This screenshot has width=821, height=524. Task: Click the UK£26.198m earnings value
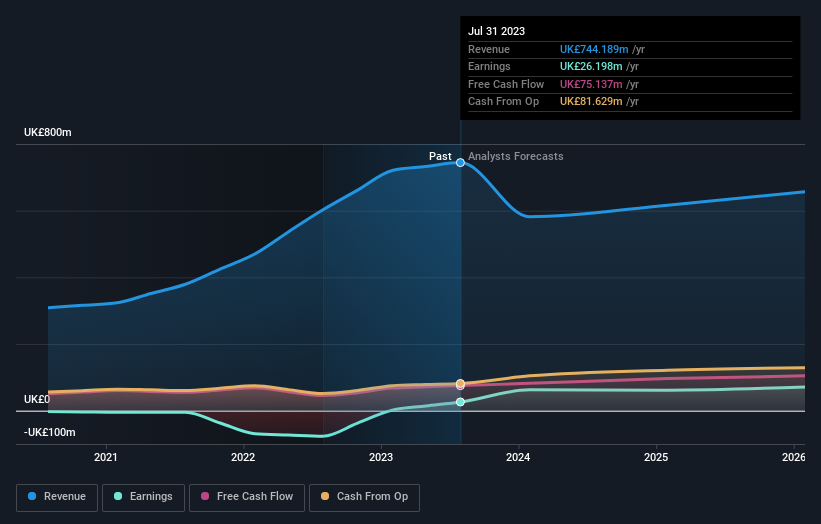(591, 66)
